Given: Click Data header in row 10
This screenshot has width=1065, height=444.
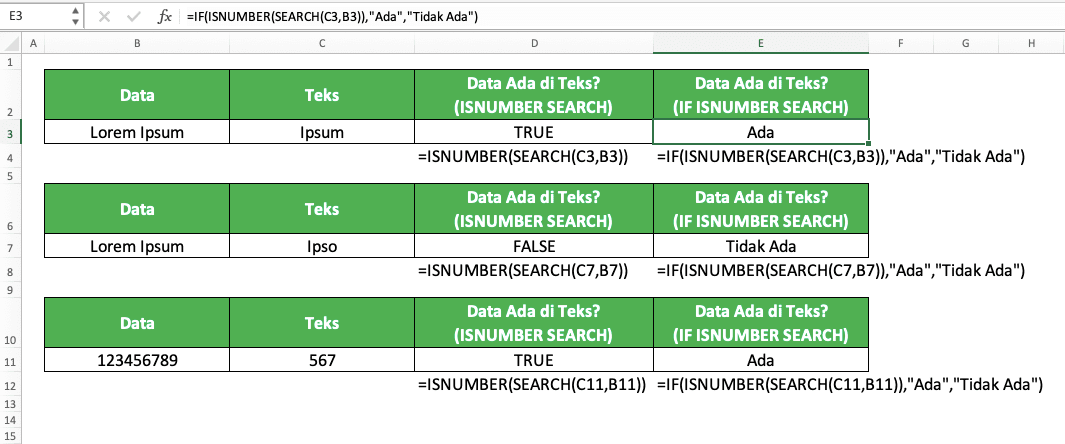Looking at the screenshot, I should coord(137,323).
